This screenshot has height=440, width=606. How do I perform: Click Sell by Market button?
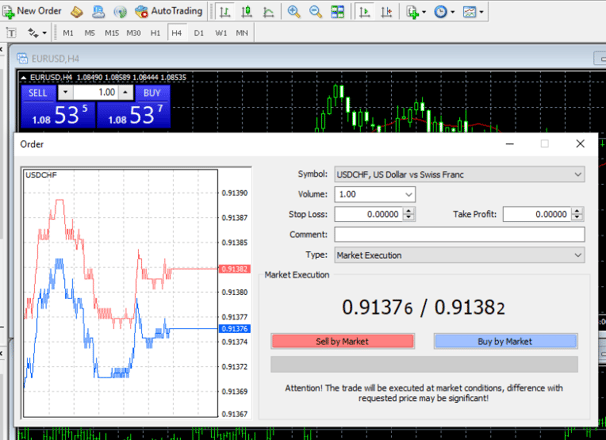(x=342, y=341)
